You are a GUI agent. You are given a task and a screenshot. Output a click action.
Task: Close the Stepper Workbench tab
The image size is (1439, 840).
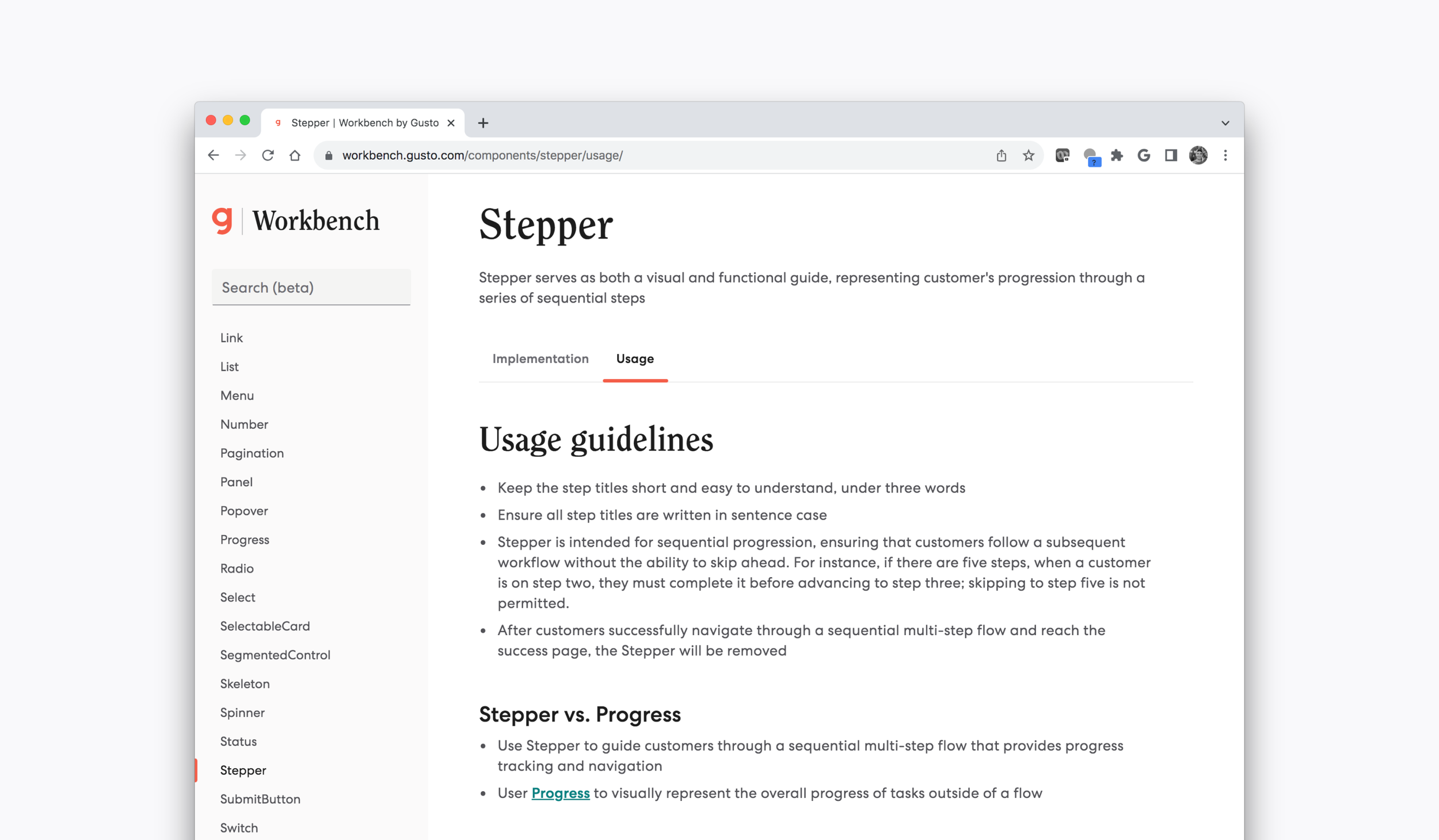pyautogui.click(x=451, y=123)
